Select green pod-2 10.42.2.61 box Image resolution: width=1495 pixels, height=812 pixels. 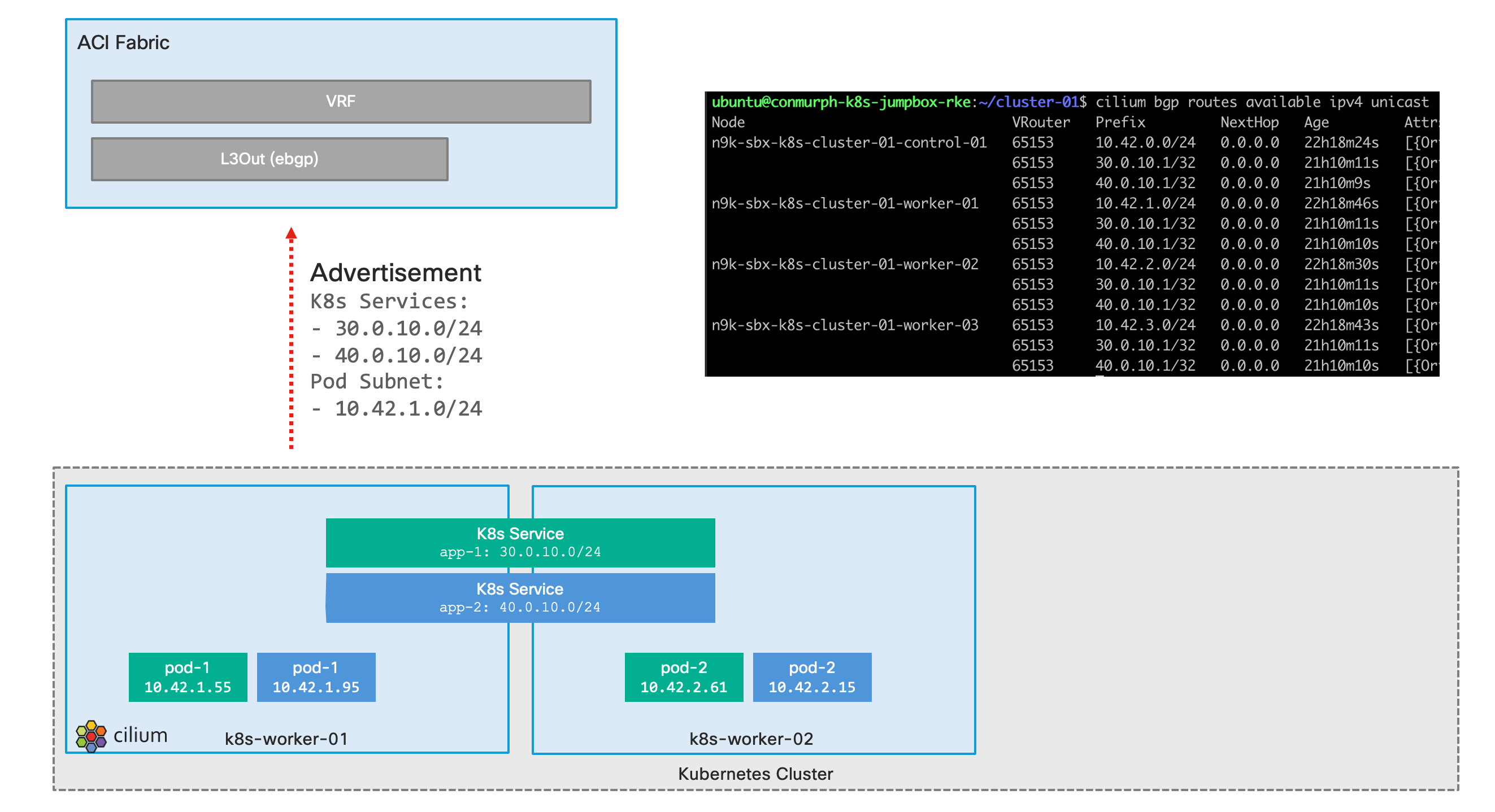coord(684,678)
